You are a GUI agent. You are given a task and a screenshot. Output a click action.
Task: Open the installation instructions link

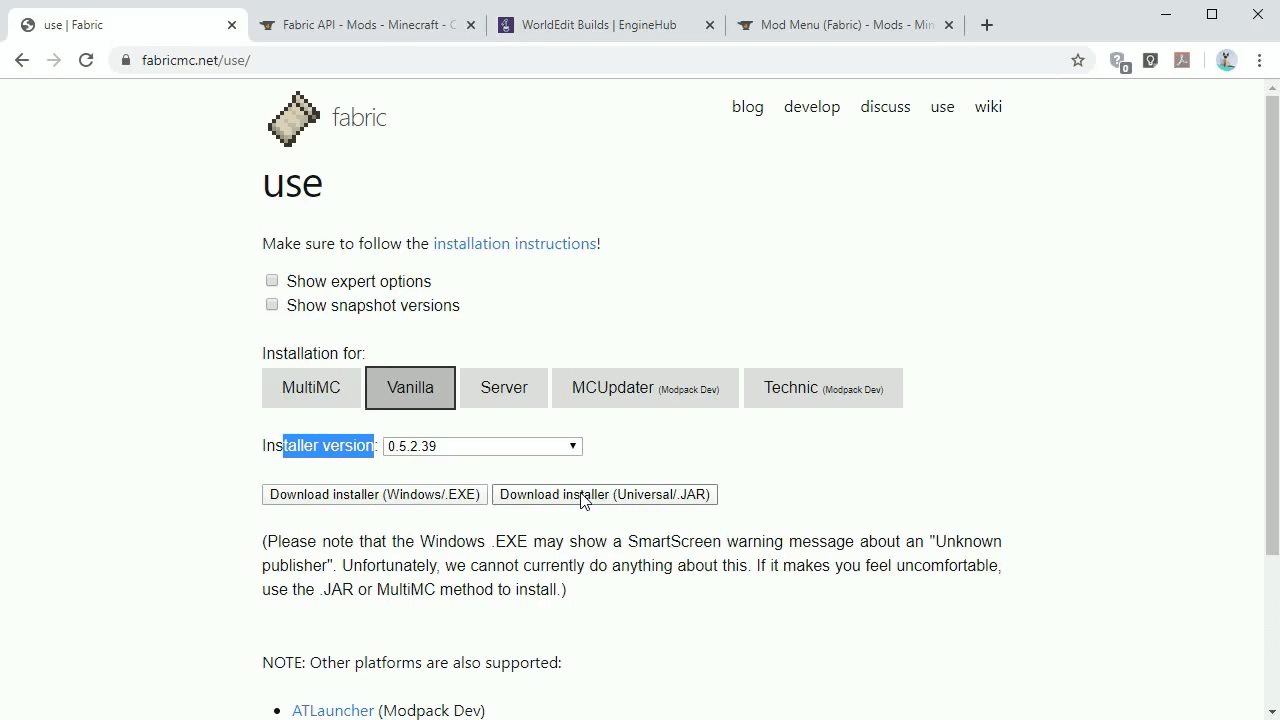click(x=515, y=244)
